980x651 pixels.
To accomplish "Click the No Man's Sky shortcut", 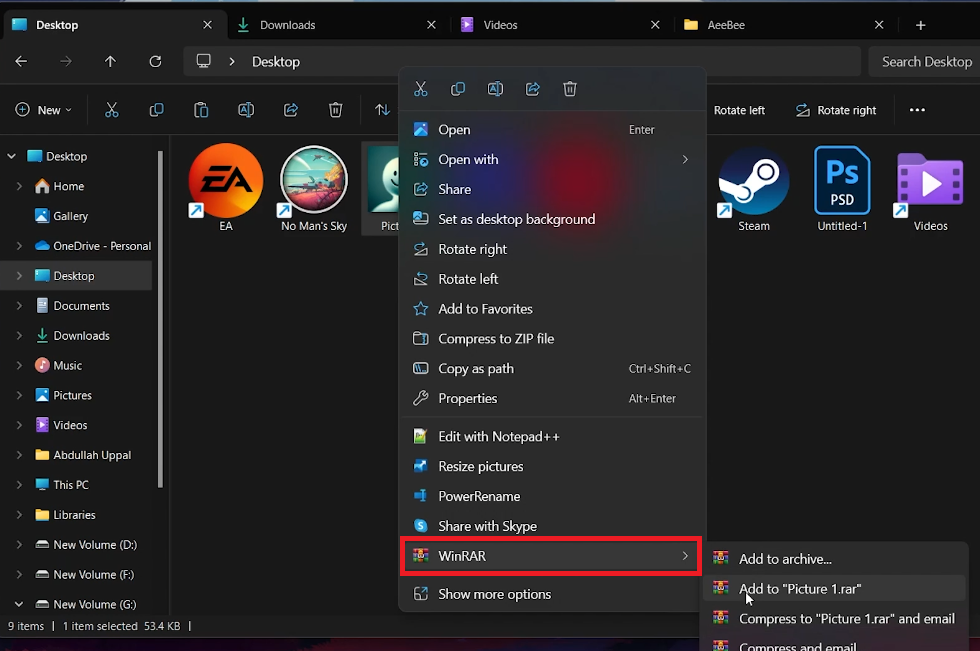I will (314, 188).
